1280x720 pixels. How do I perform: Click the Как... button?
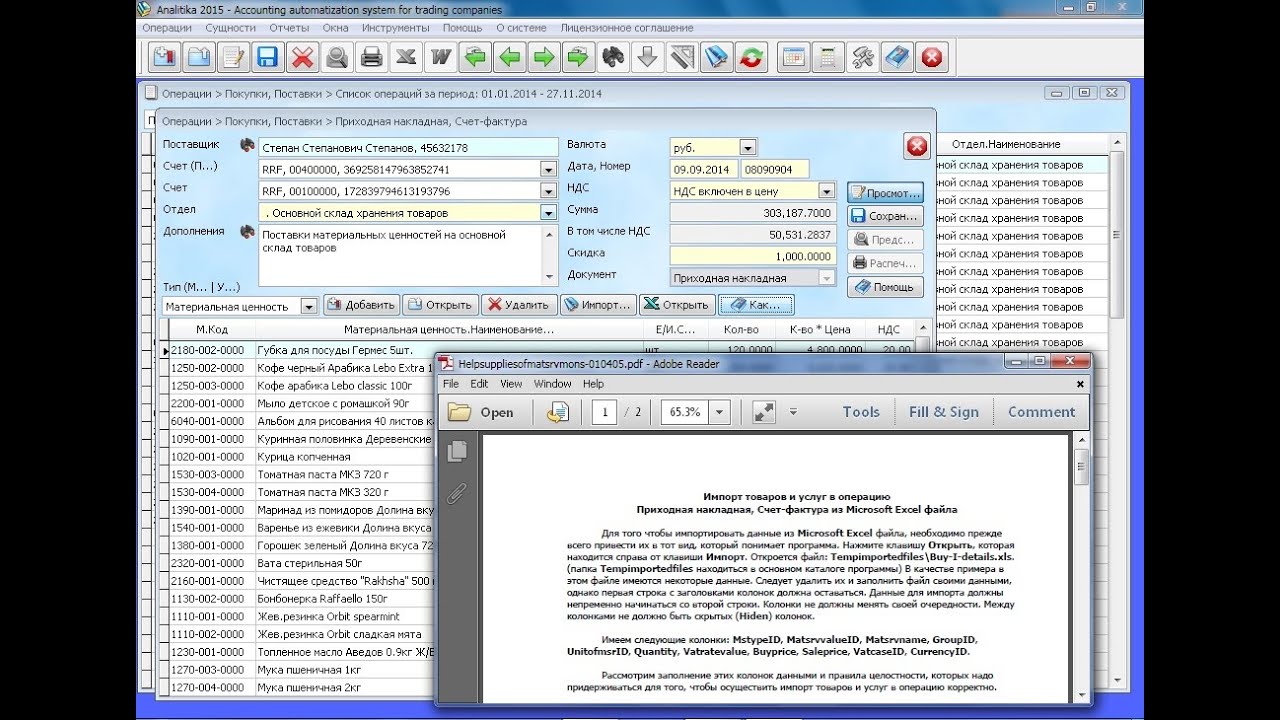756,305
